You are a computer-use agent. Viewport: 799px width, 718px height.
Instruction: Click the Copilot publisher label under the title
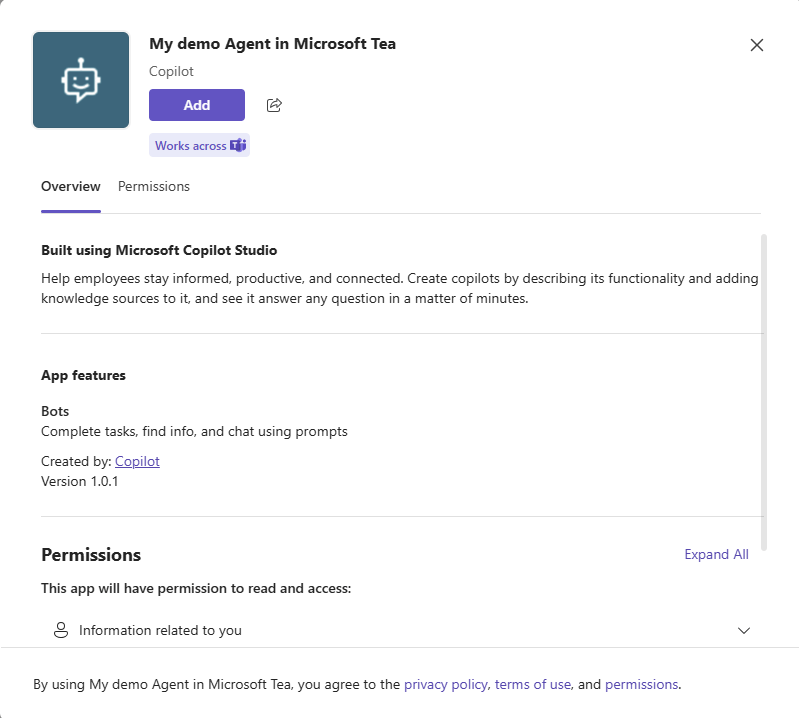point(171,71)
